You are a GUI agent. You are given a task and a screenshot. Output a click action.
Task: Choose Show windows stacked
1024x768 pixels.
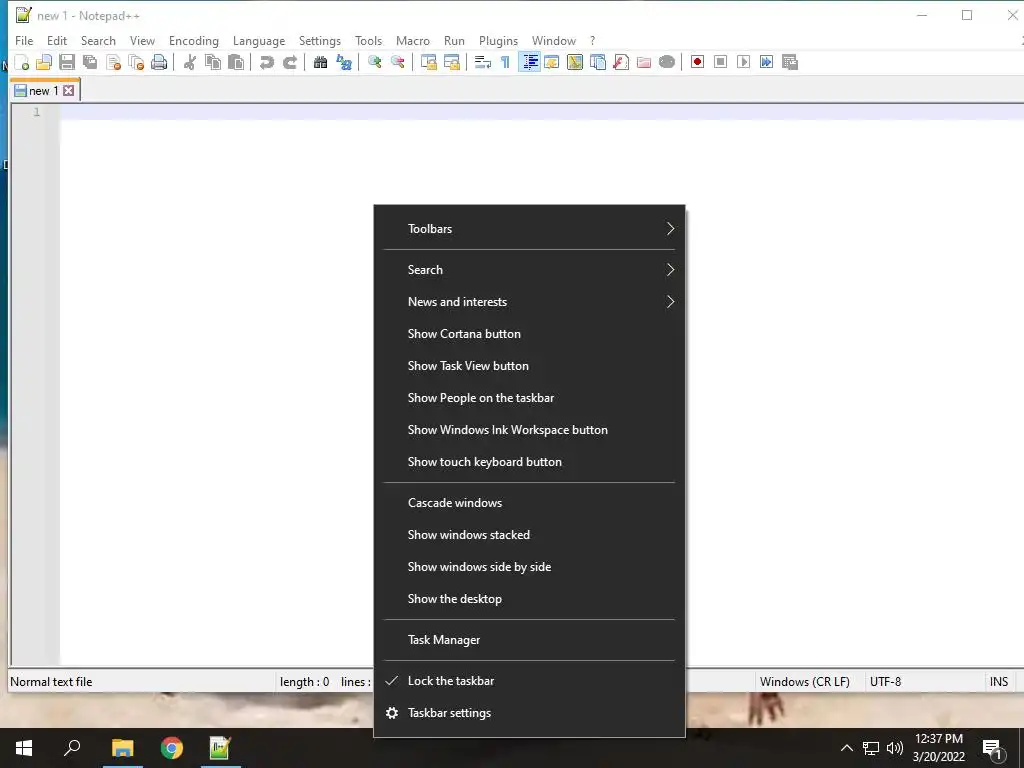coord(530,535)
